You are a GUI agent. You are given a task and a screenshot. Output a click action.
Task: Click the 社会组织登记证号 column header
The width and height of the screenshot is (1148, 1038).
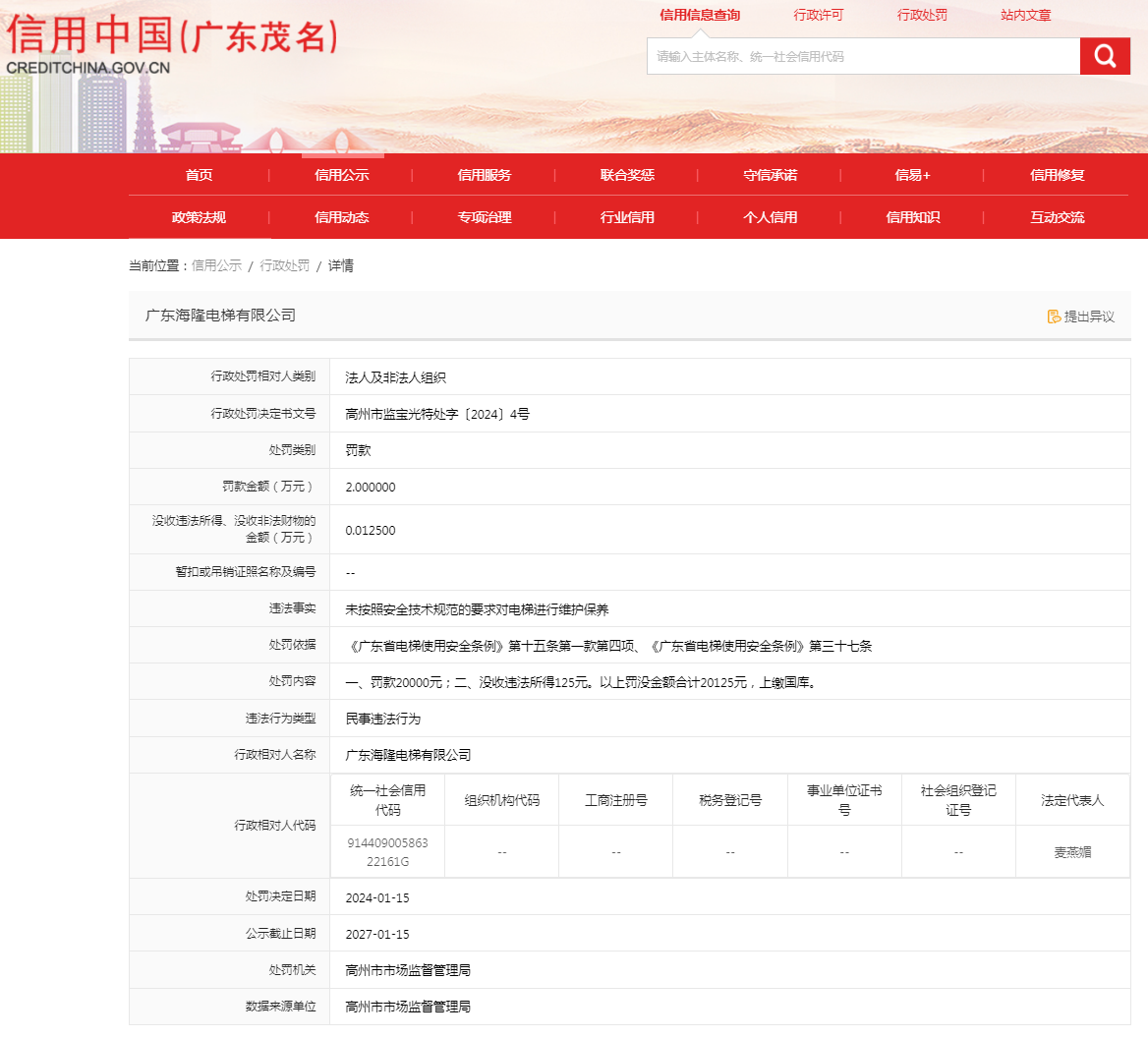click(958, 800)
